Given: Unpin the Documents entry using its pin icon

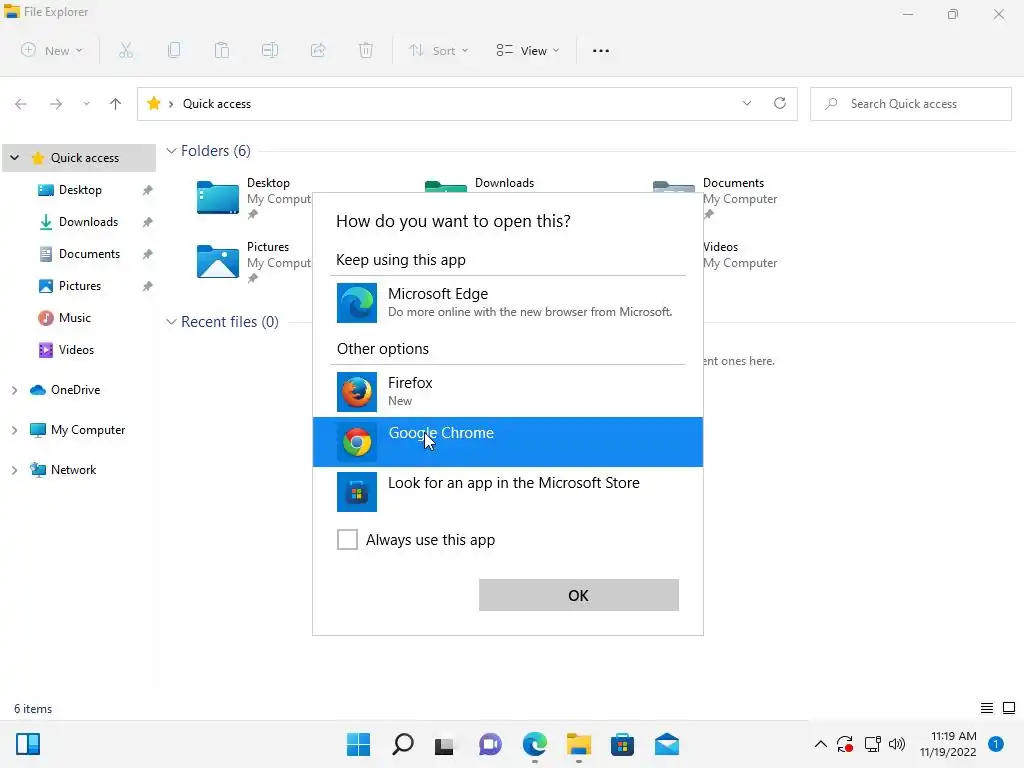Looking at the screenshot, I should pos(148,254).
